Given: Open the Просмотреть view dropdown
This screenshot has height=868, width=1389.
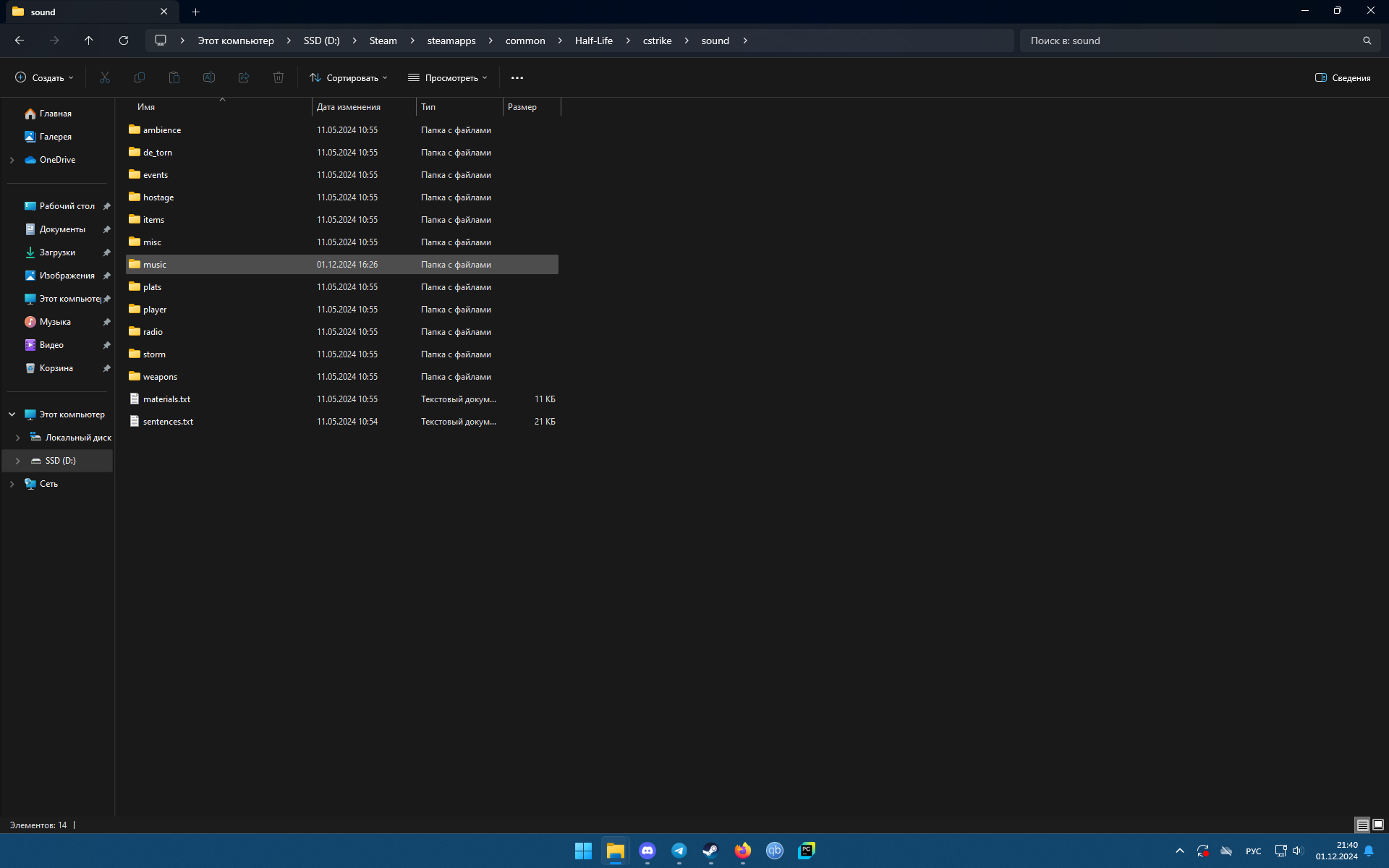Looking at the screenshot, I should [x=448, y=77].
